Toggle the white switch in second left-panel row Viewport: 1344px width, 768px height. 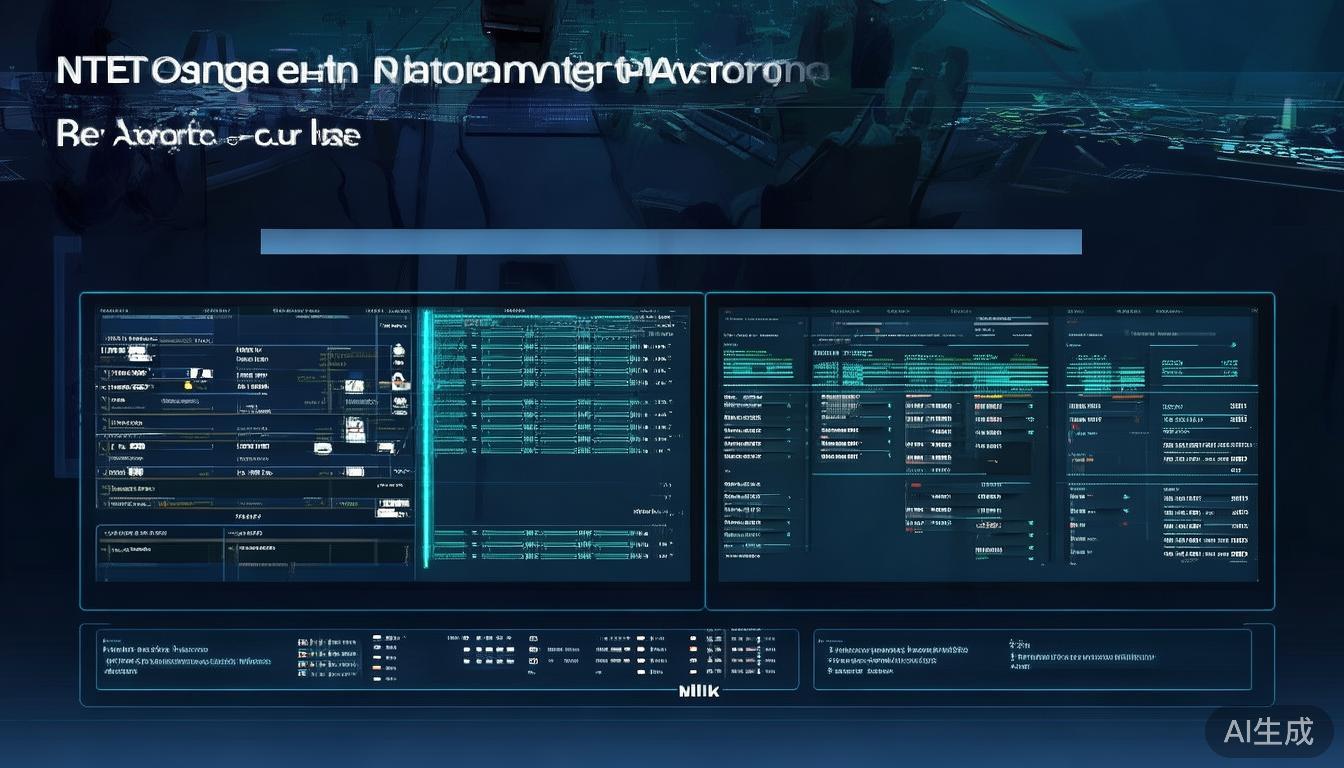[200, 373]
